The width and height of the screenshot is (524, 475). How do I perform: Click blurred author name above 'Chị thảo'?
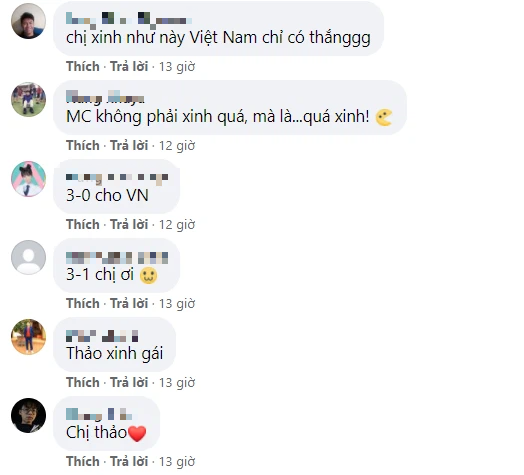(x=99, y=414)
